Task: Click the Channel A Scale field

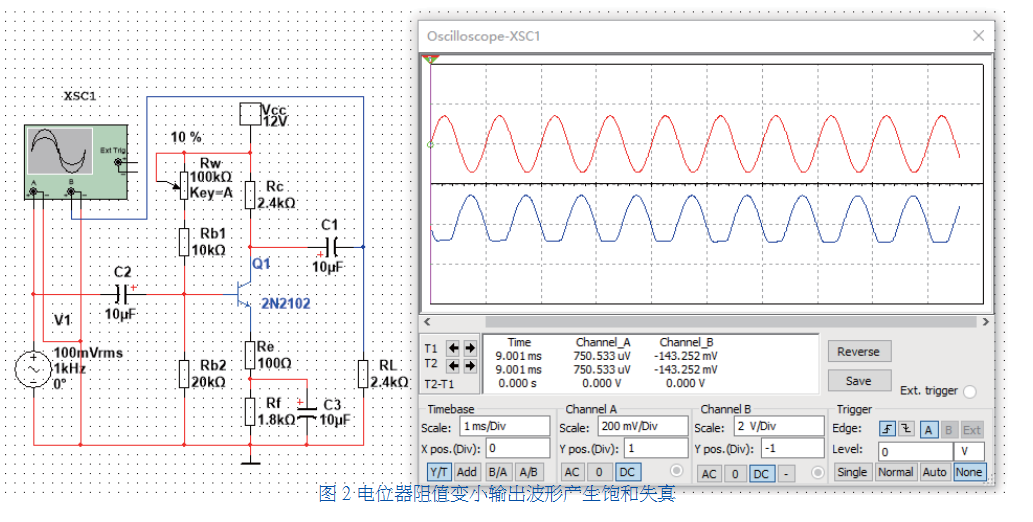Action: pyautogui.click(x=624, y=427)
